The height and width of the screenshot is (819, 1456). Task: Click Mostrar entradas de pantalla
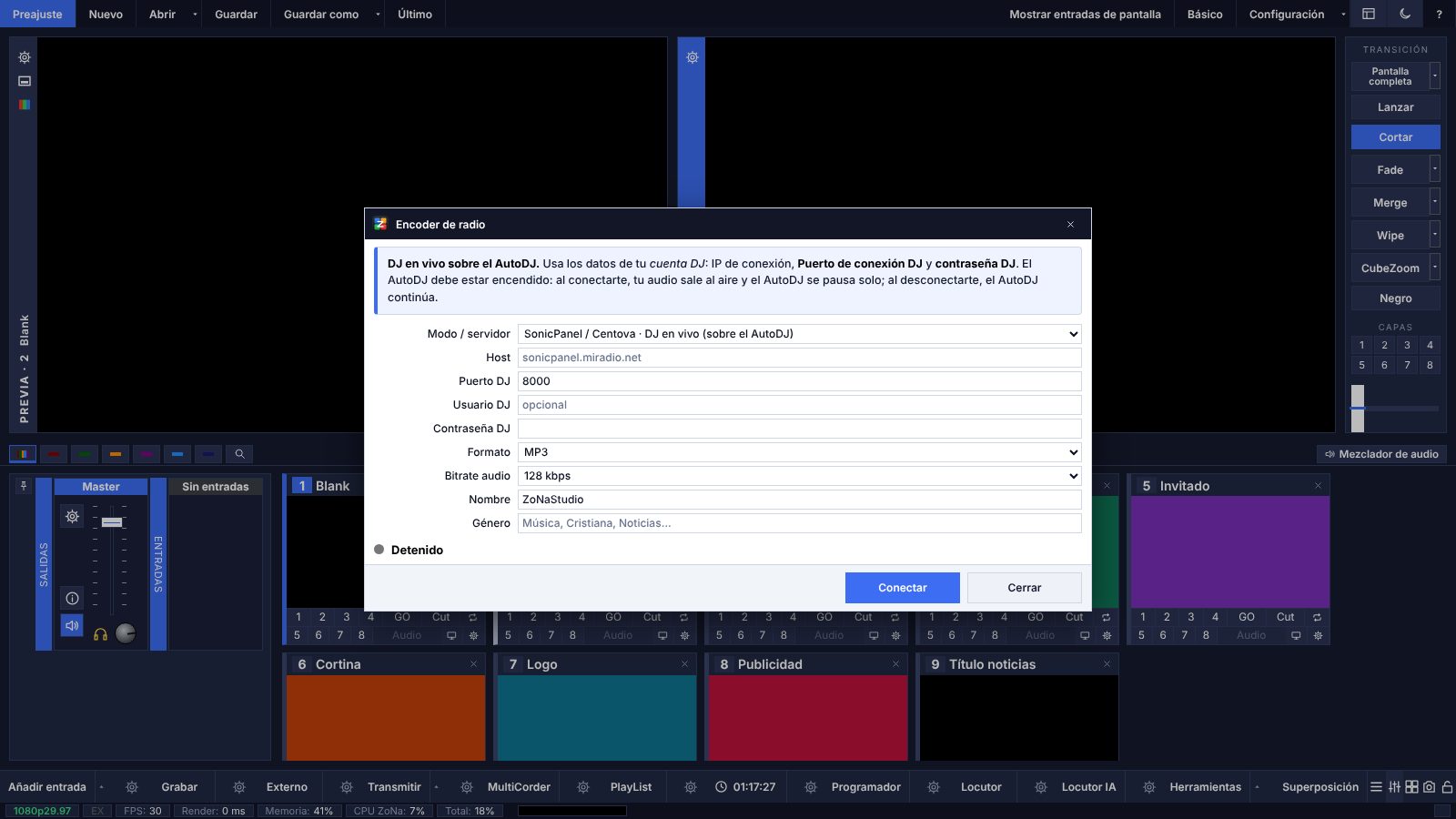(x=1085, y=14)
